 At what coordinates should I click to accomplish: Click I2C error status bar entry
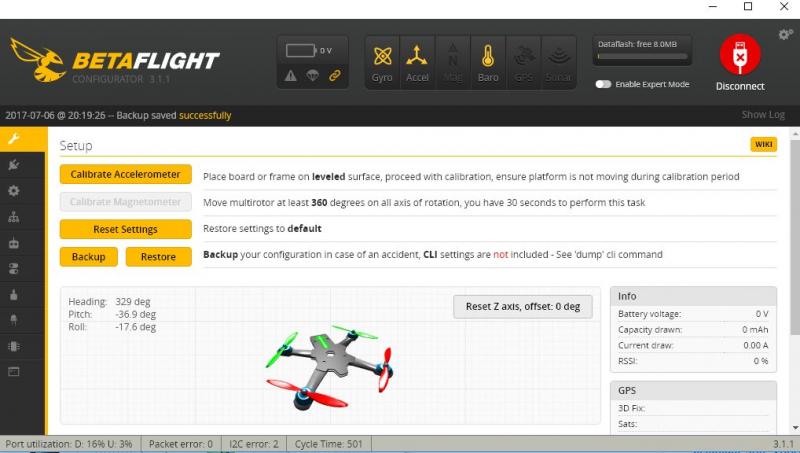(x=254, y=444)
